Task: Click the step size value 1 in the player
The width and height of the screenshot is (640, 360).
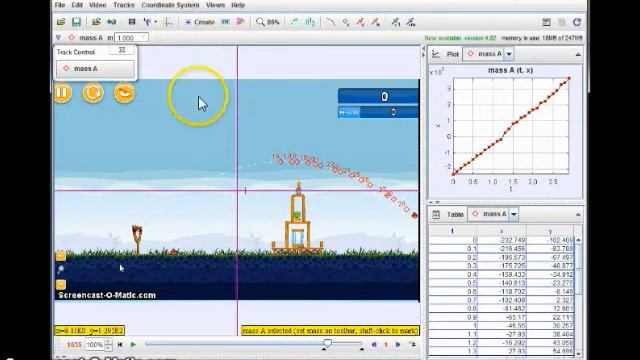Action: point(386,345)
